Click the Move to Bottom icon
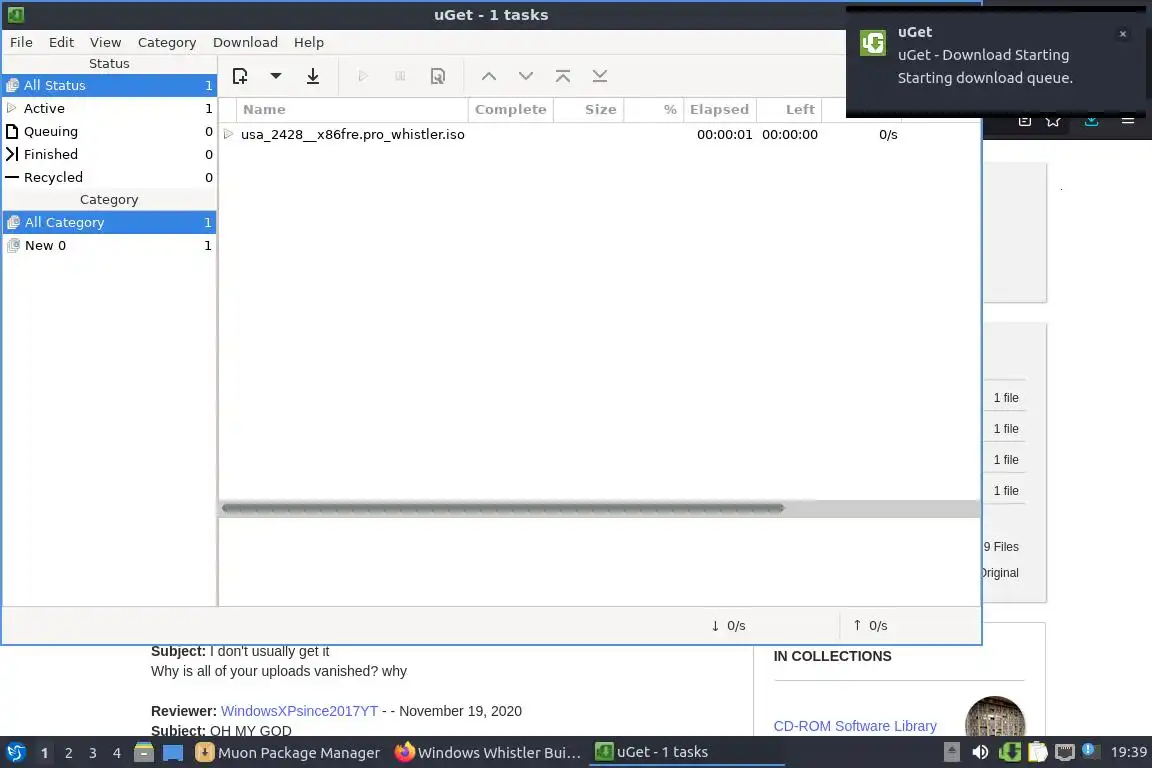 pyautogui.click(x=600, y=76)
